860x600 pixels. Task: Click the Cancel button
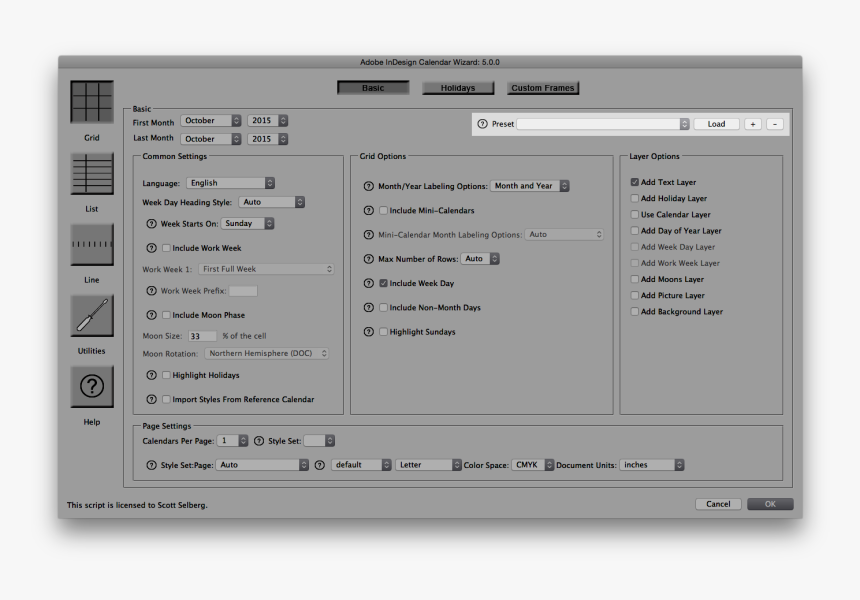coord(718,504)
